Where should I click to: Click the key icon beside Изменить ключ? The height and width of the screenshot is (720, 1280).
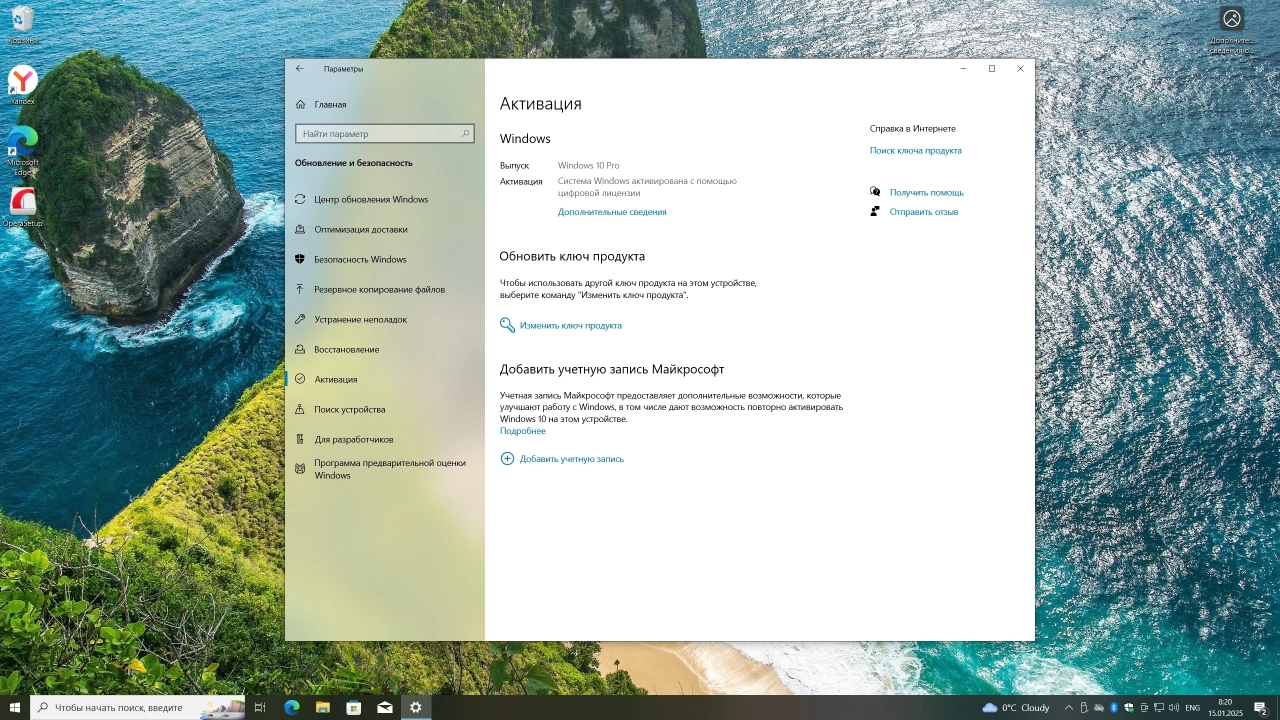pyautogui.click(x=507, y=325)
